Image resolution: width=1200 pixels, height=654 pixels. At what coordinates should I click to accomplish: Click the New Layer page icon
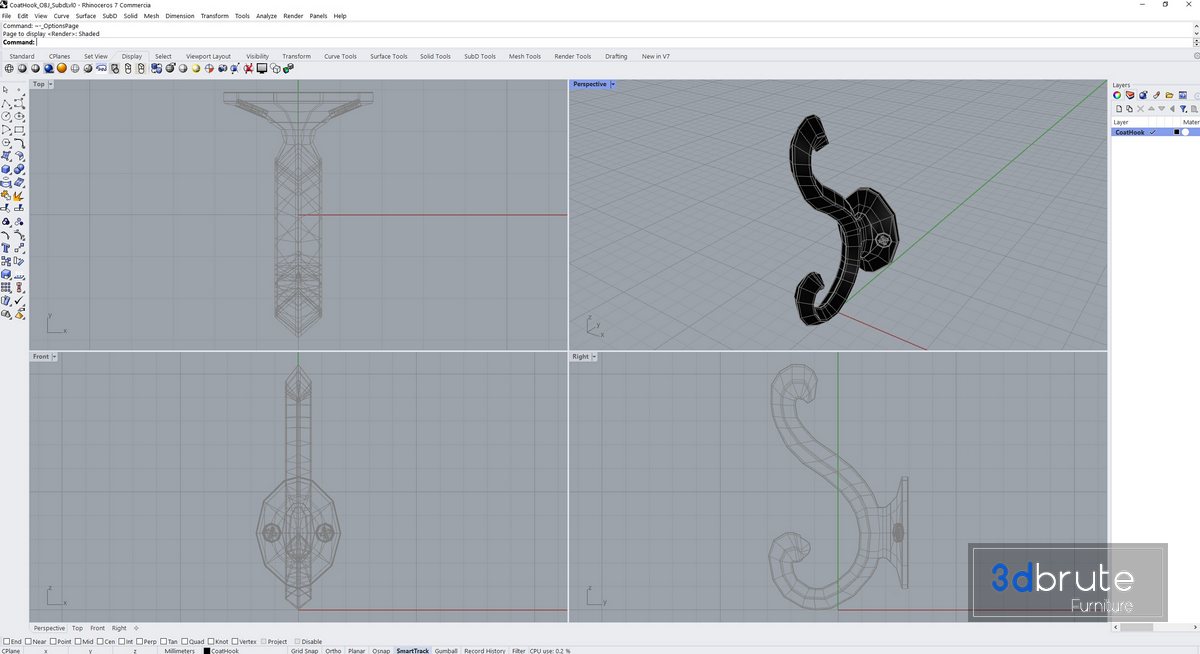coord(1118,108)
